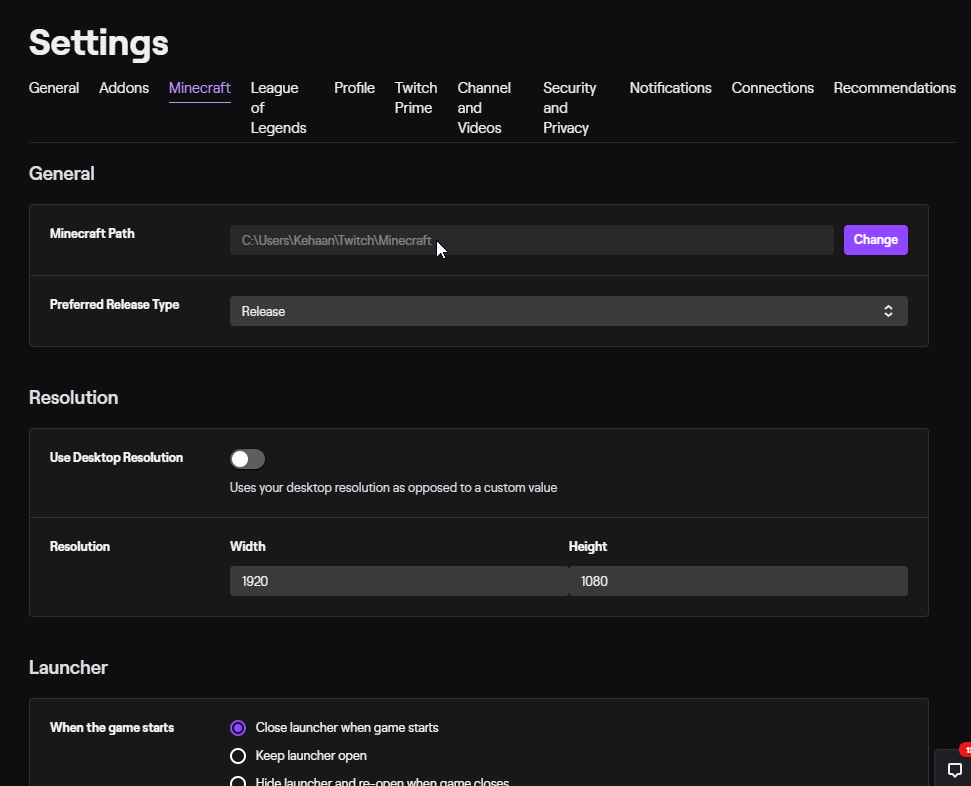
Task: Go to Security and Privacy tab
Action: pyautogui.click(x=569, y=108)
